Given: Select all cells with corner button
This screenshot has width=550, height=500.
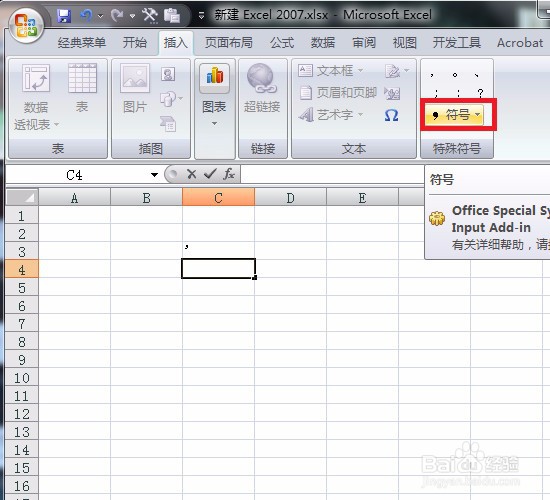Looking at the screenshot, I should pyautogui.click(x=22, y=197).
